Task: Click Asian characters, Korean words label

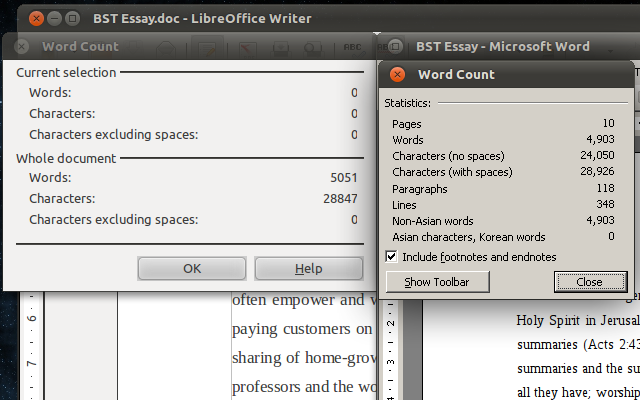Action: pyautogui.click(x=469, y=237)
